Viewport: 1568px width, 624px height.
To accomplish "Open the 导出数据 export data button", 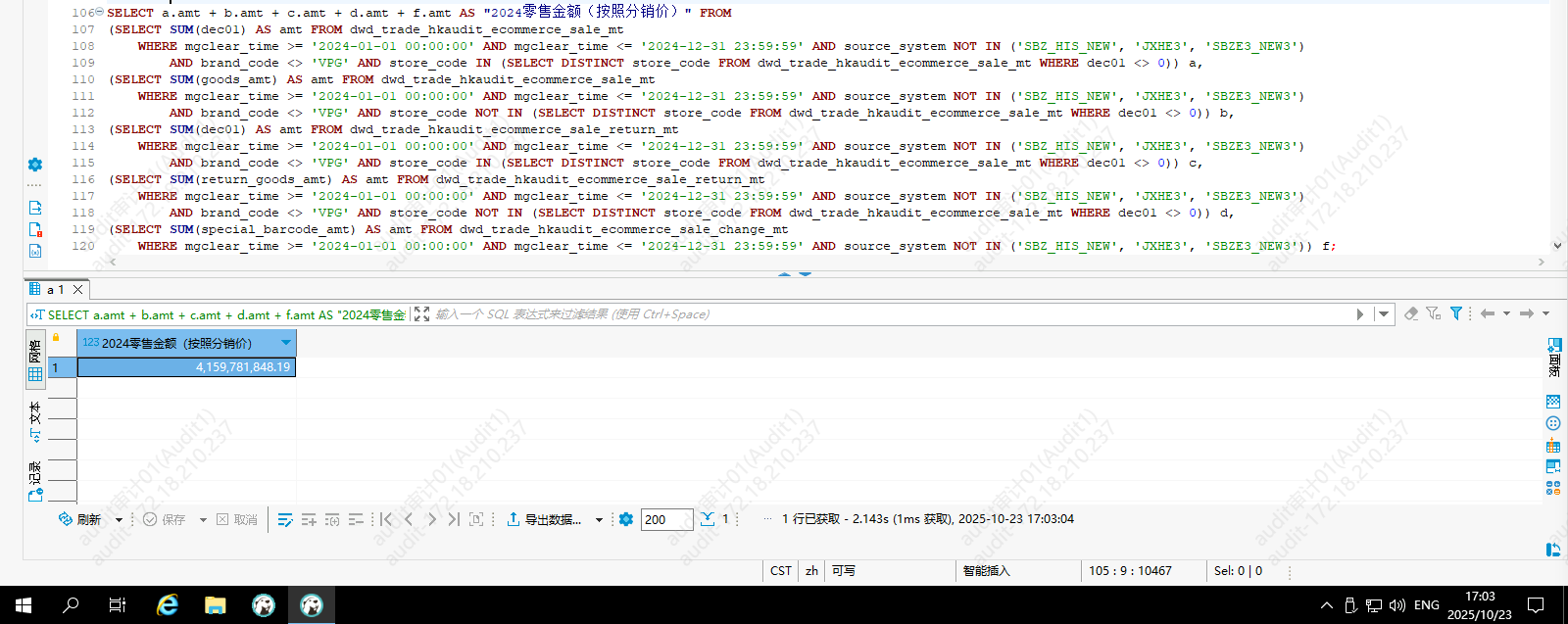I will (544, 519).
